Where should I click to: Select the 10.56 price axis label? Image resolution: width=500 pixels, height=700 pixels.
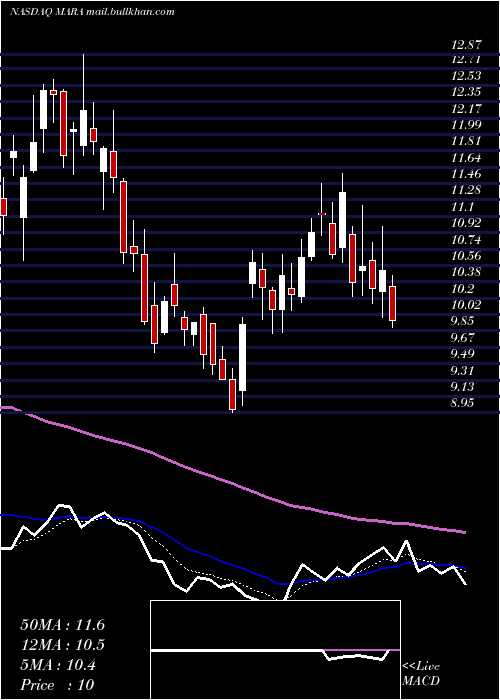click(467, 256)
